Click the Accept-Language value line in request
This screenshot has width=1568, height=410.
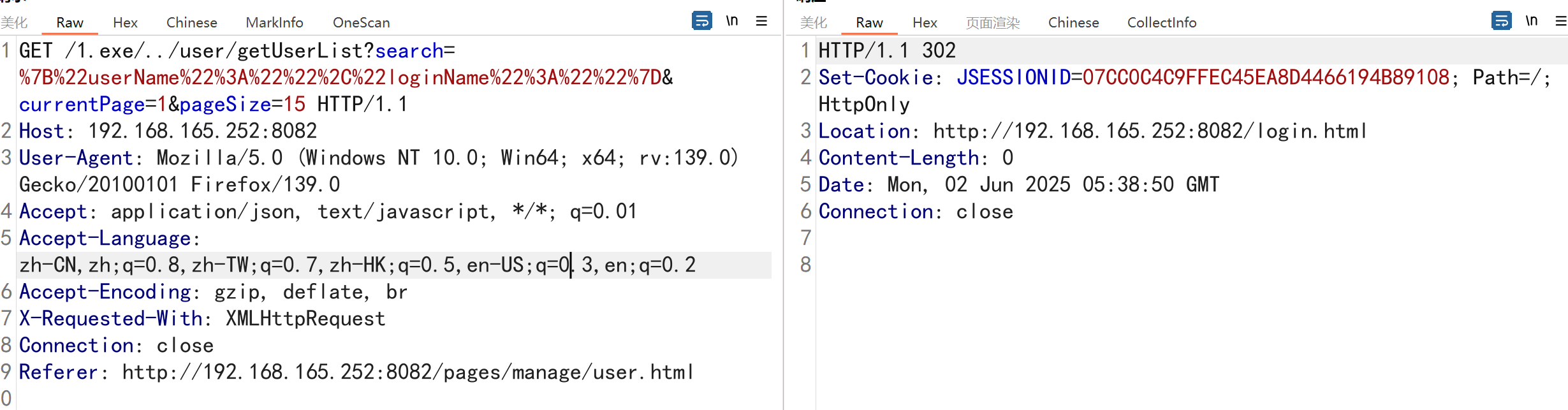[357, 265]
